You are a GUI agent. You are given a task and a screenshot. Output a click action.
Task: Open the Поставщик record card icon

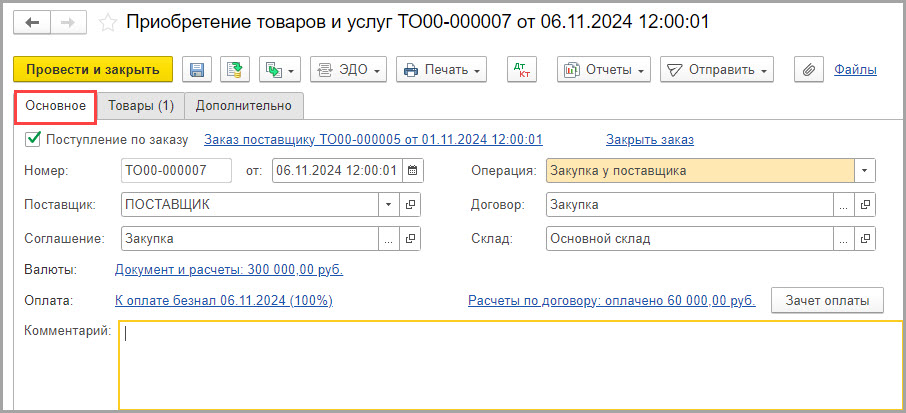(x=410, y=204)
